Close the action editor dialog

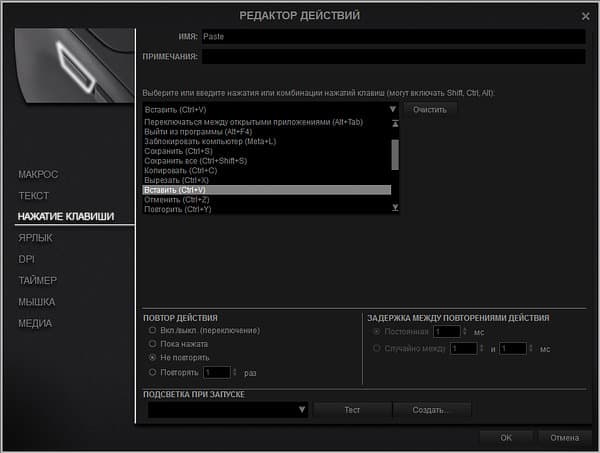[585, 16]
